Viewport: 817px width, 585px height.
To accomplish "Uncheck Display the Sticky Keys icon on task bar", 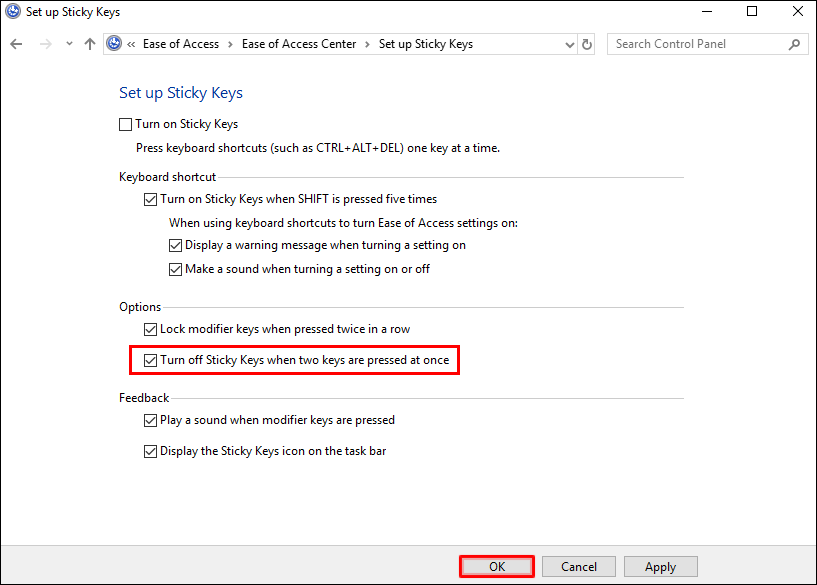I will point(151,452).
